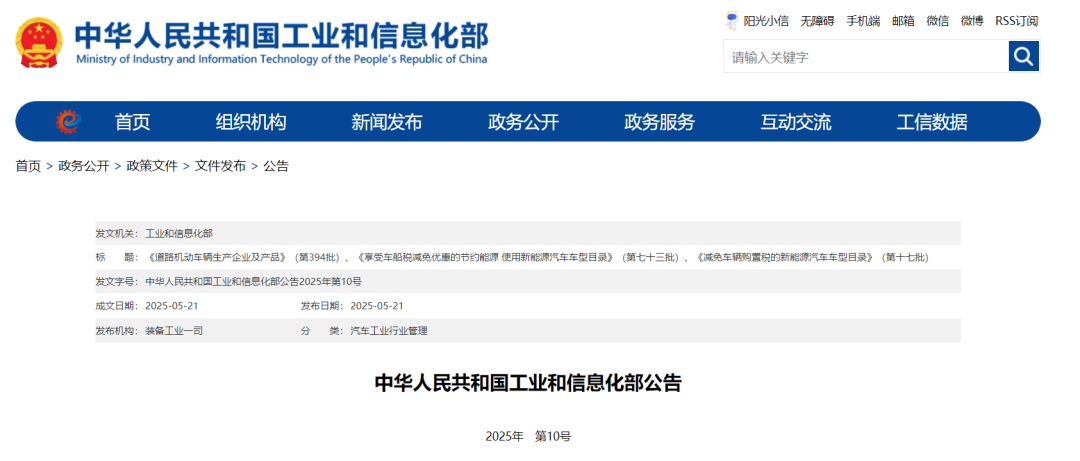1080x461 pixels.
Task: Click the English ministry name subtitle
Action: point(282,59)
